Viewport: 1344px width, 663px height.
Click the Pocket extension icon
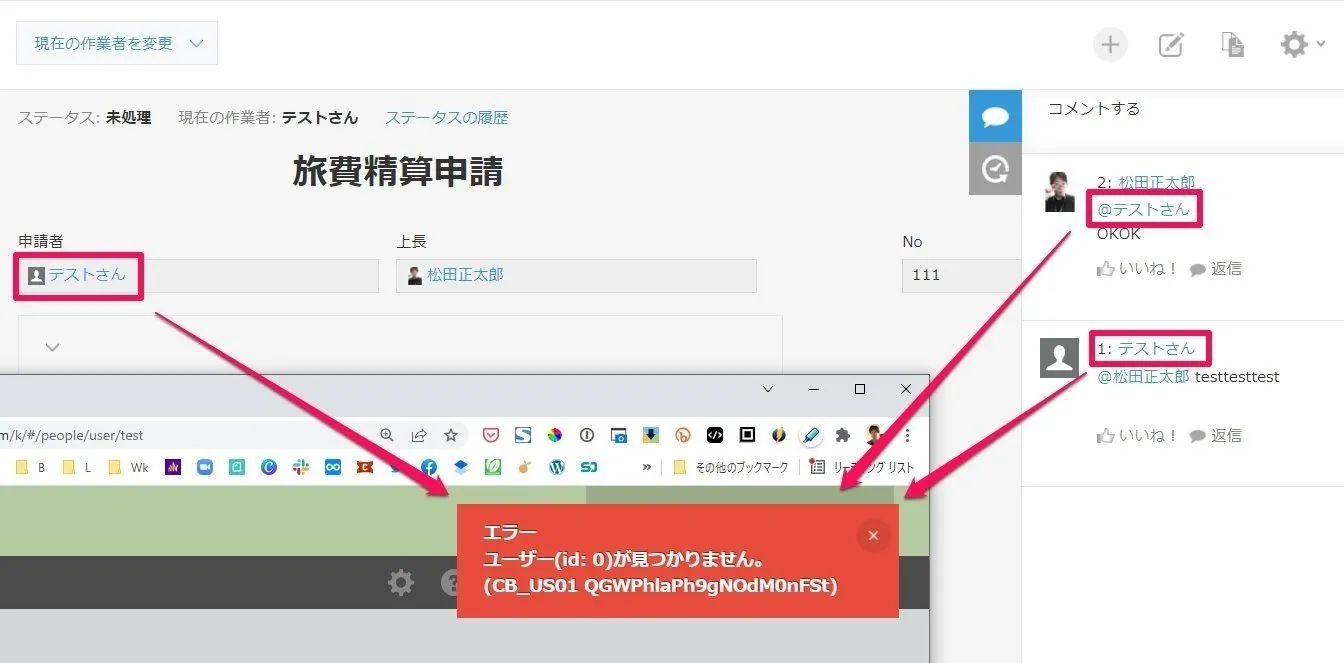490,435
